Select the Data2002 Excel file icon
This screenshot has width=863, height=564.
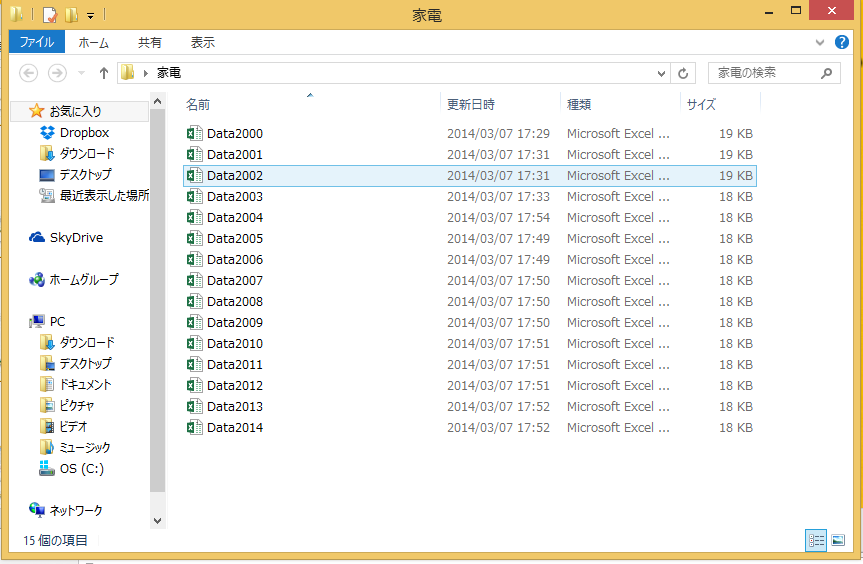pyautogui.click(x=194, y=176)
